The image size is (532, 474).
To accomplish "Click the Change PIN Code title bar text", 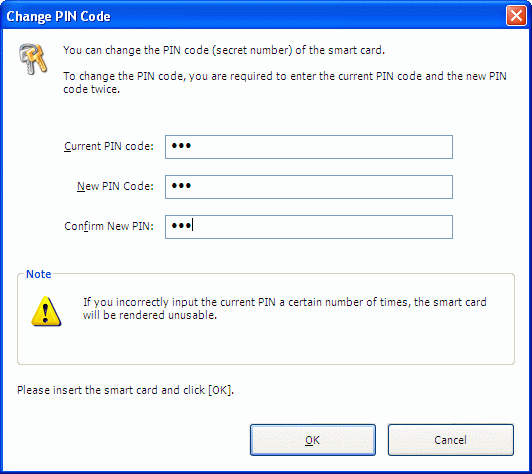I will pyautogui.click(x=58, y=16).
